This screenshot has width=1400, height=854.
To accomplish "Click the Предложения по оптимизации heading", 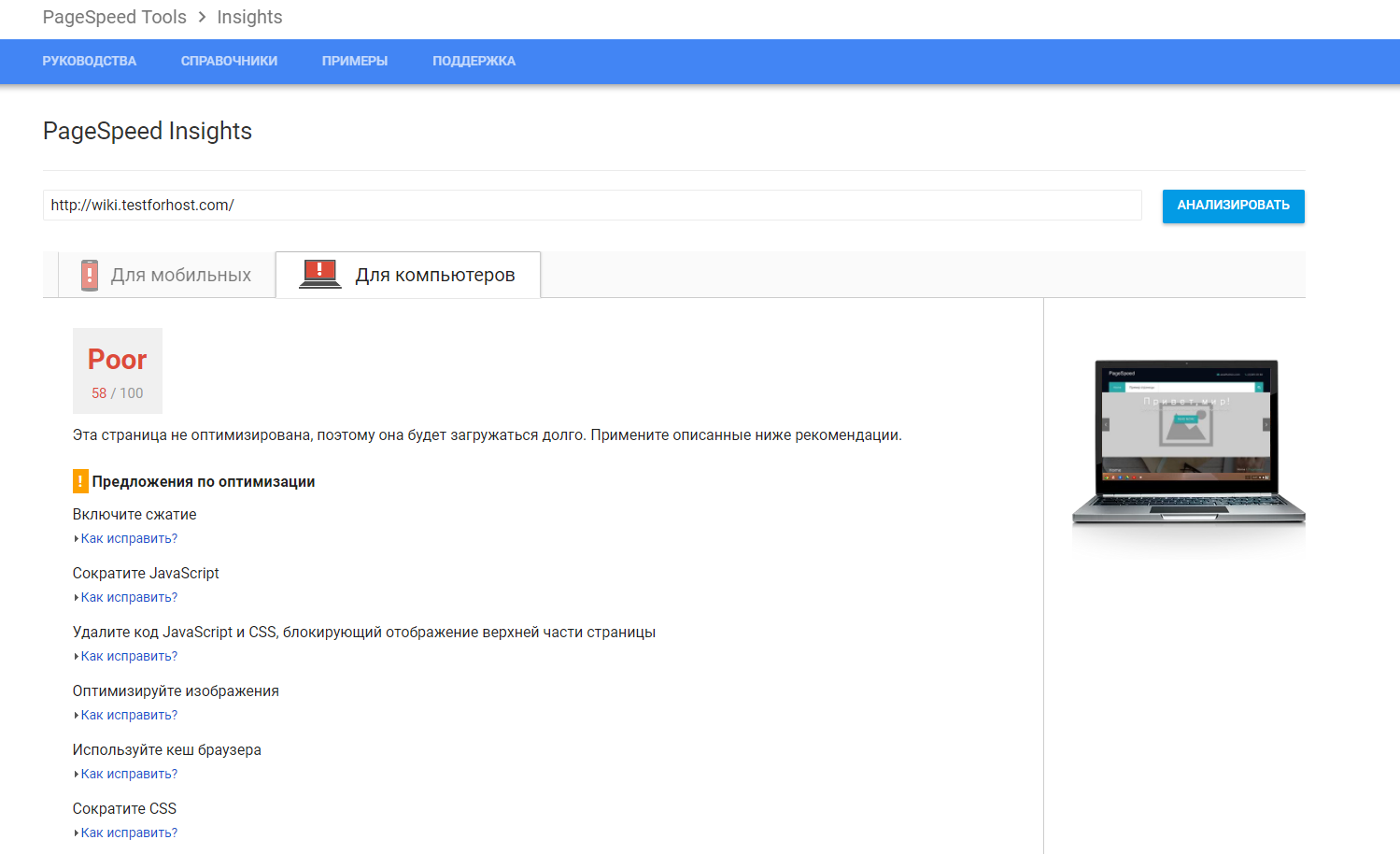I will (204, 481).
